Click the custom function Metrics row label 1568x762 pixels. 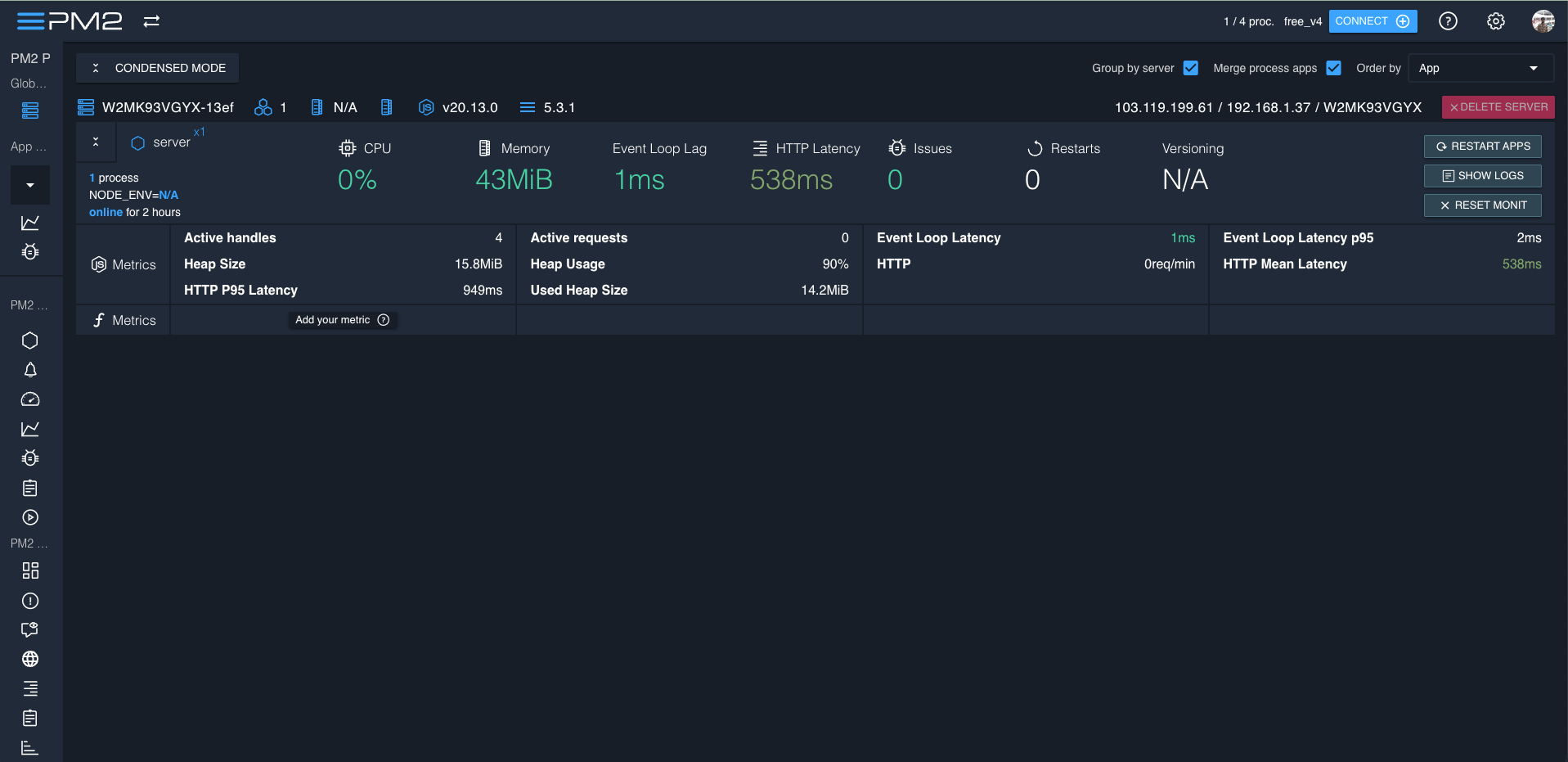(x=124, y=320)
